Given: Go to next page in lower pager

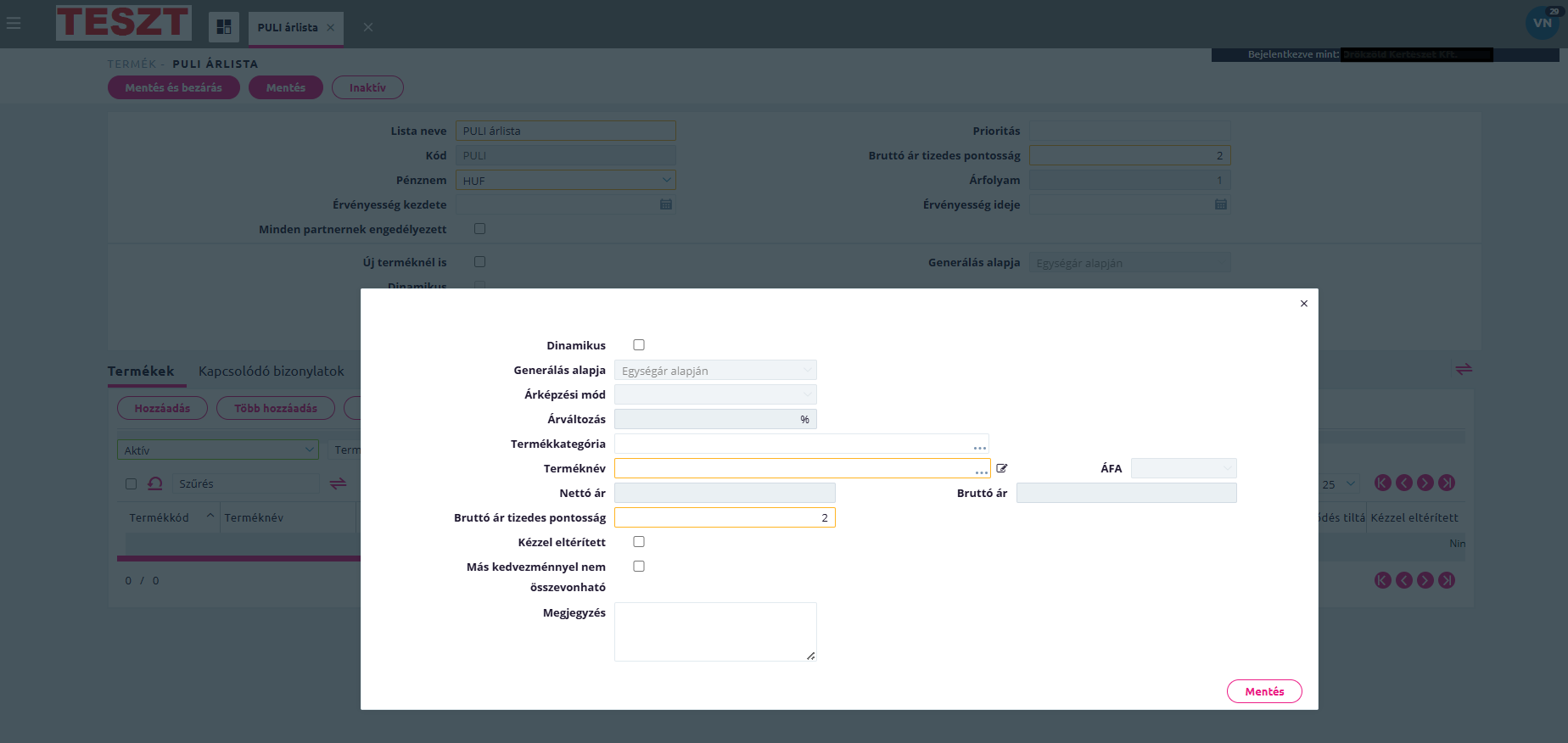Looking at the screenshot, I should pyautogui.click(x=1425, y=580).
